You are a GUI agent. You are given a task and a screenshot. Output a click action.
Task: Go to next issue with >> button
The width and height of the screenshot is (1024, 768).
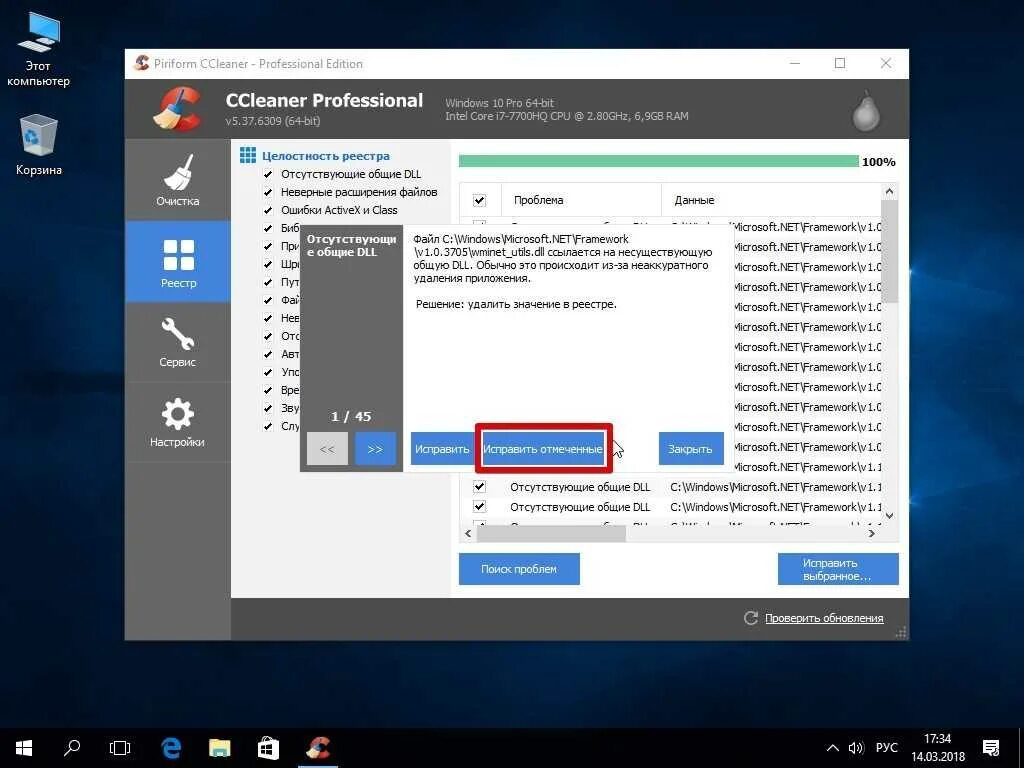click(x=375, y=449)
